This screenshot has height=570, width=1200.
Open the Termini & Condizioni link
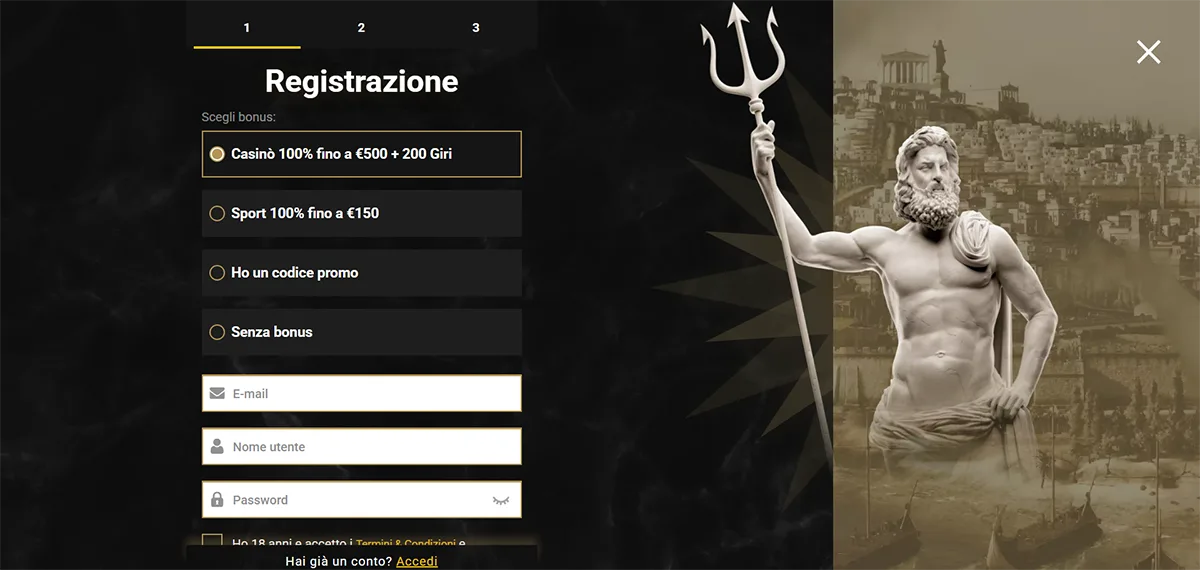406,543
